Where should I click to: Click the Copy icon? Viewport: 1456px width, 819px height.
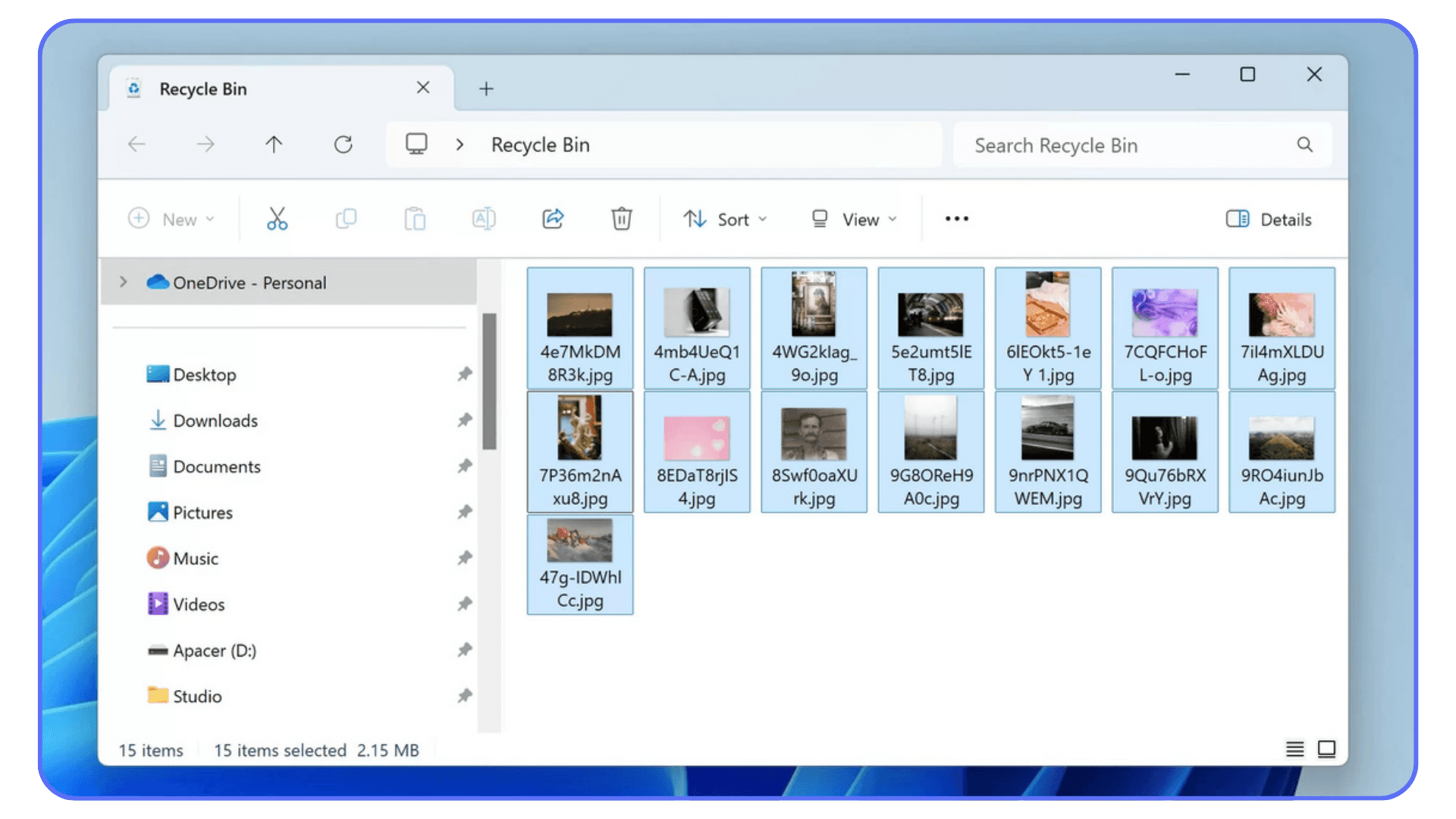(346, 218)
